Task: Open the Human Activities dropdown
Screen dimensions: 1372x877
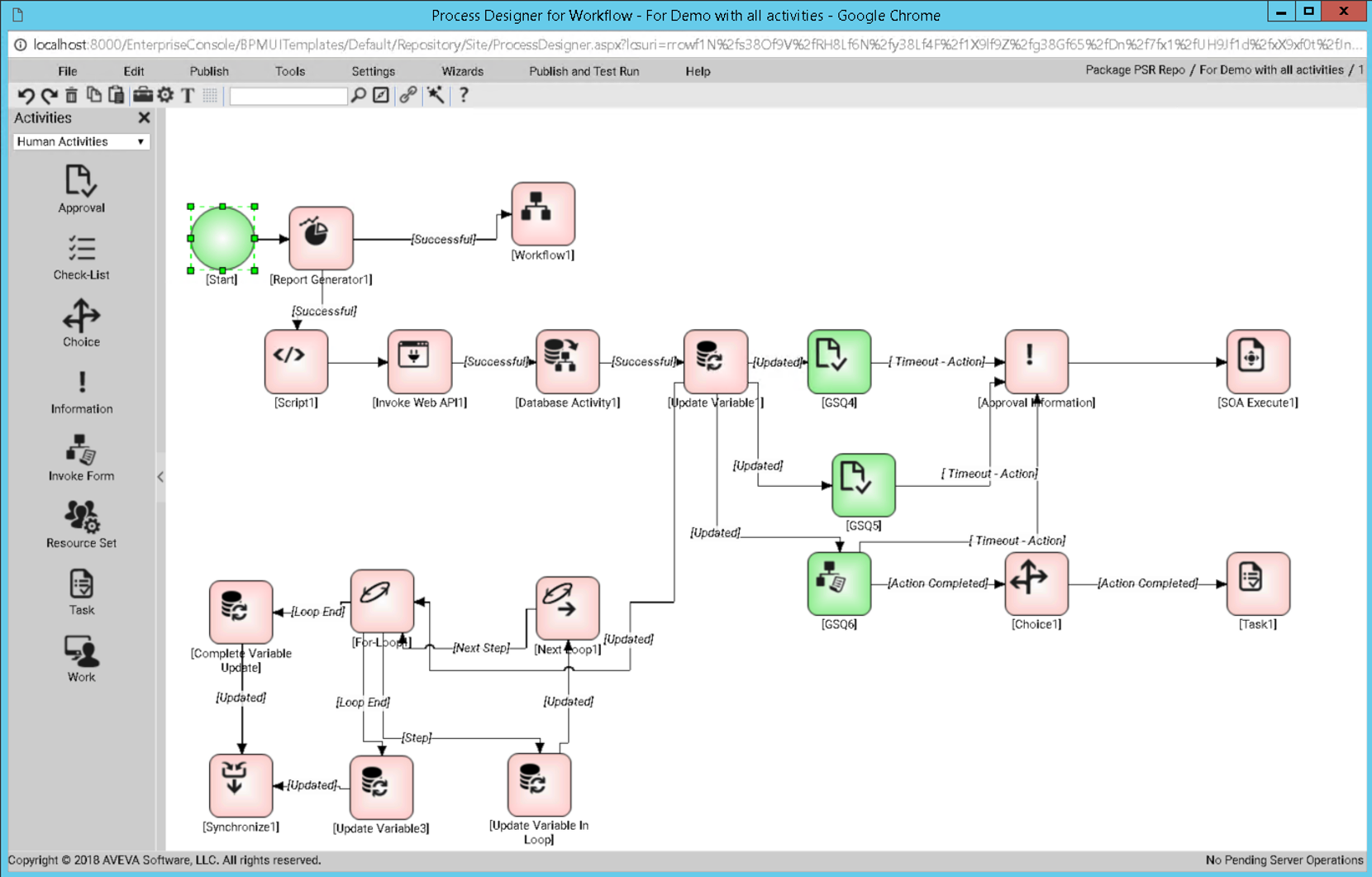Action: [x=80, y=141]
